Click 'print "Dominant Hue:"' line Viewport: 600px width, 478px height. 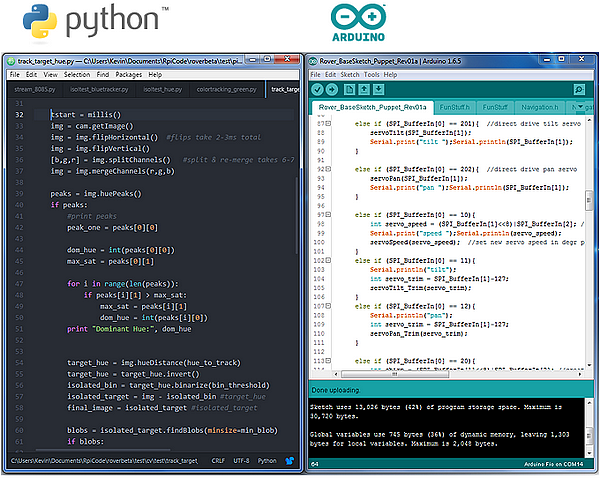click(x=129, y=329)
